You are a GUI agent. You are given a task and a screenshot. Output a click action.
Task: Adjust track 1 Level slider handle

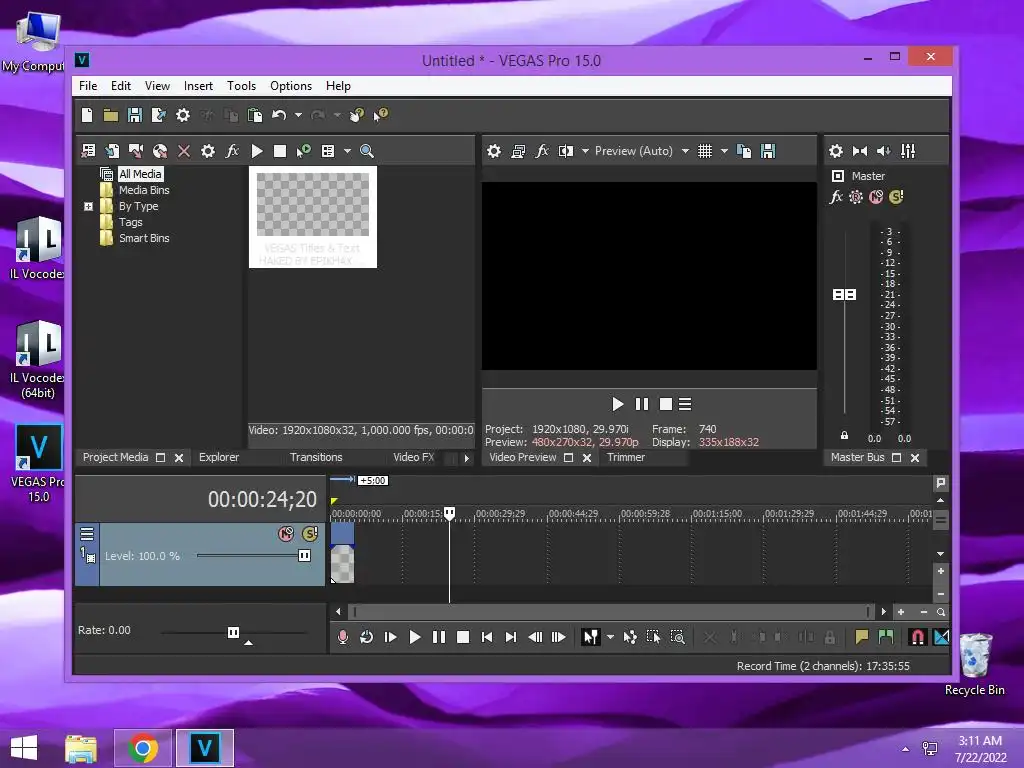[304, 556]
